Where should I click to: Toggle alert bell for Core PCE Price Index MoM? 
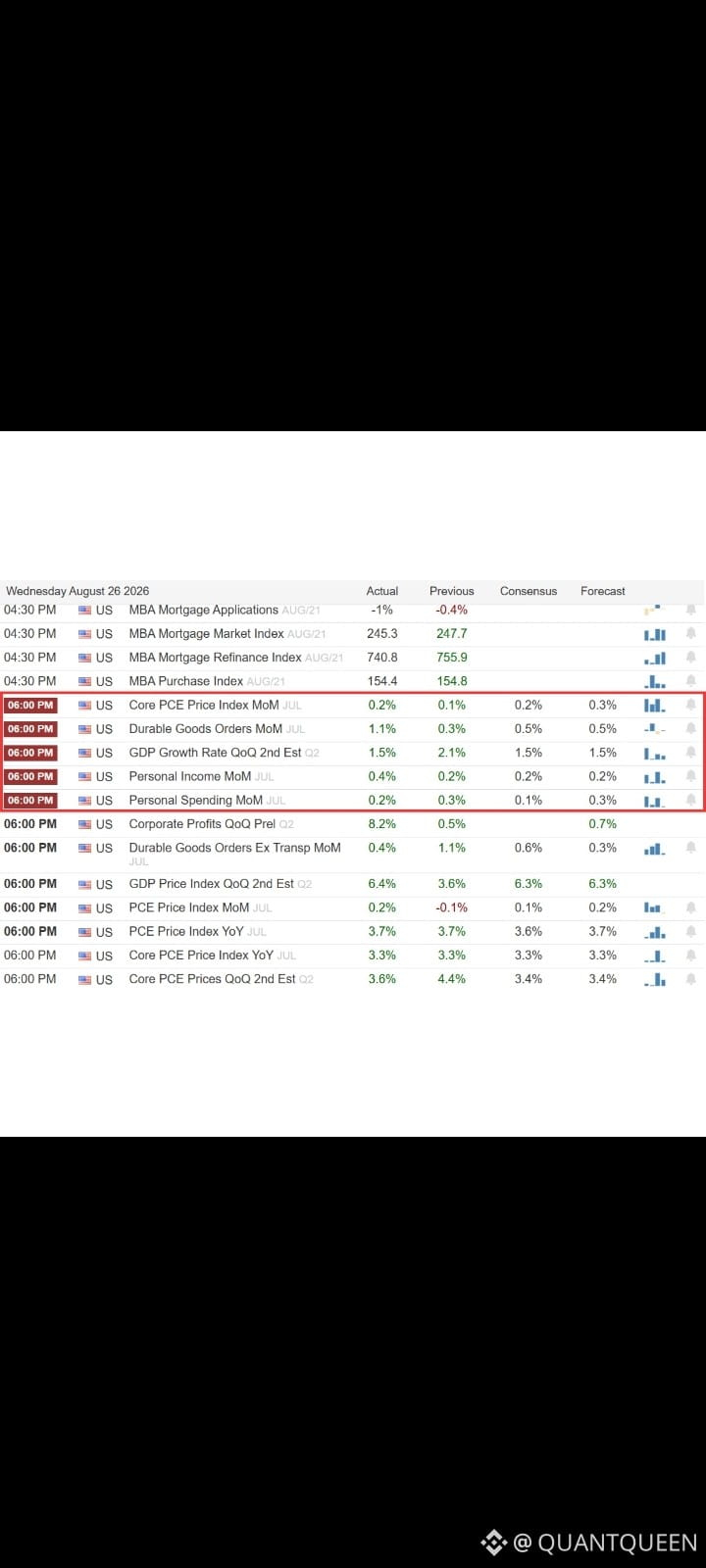pyautogui.click(x=691, y=705)
